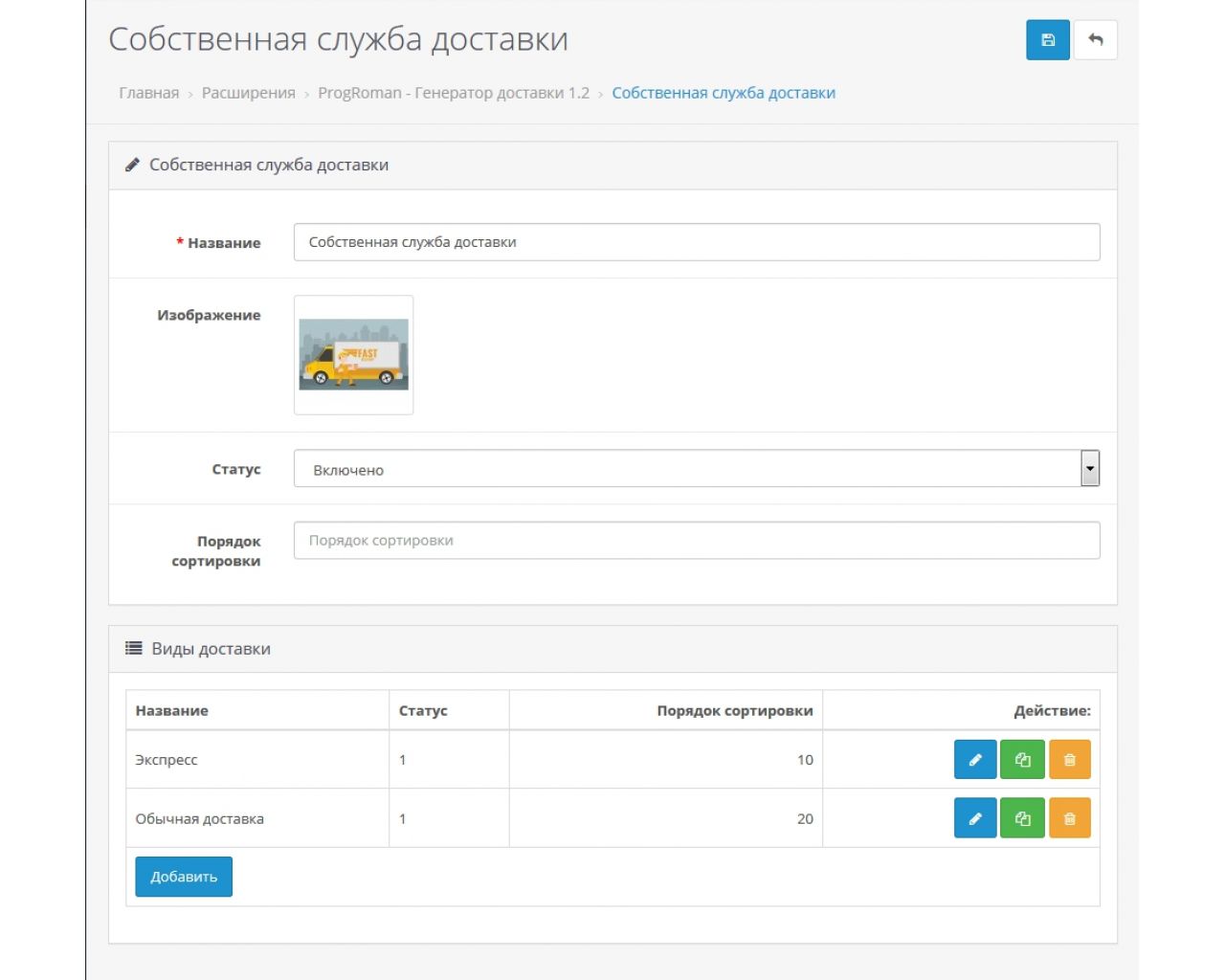Click the Порядок сортировки input field

697,541
